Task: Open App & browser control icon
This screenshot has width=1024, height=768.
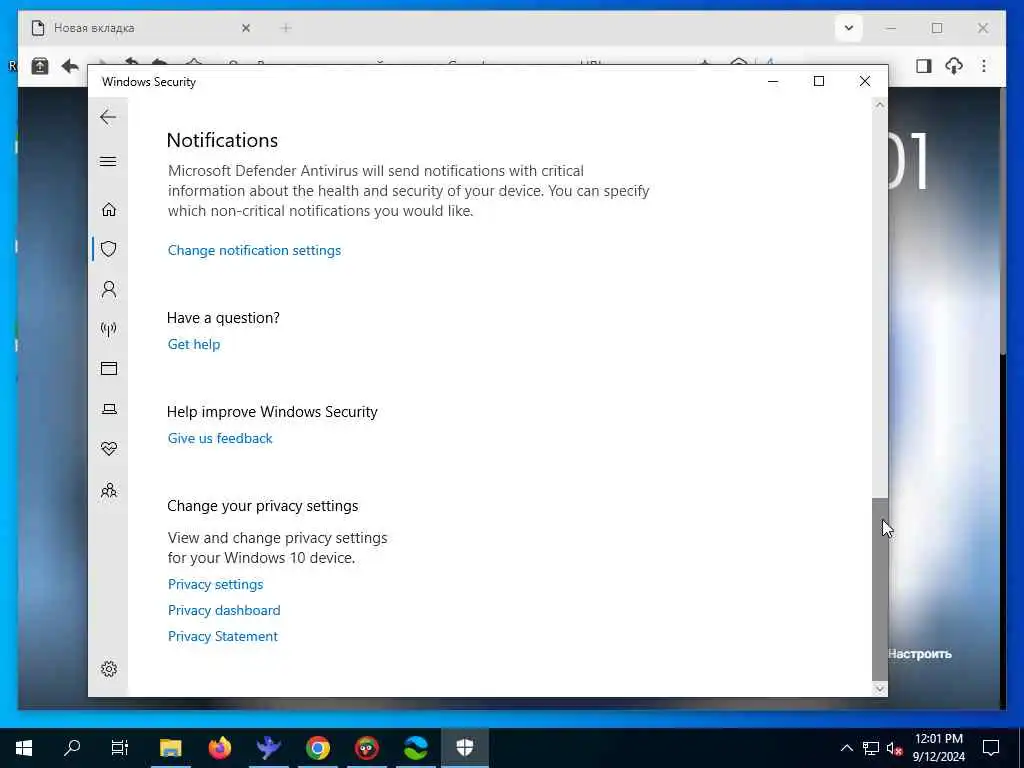Action: [x=109, y=369]
